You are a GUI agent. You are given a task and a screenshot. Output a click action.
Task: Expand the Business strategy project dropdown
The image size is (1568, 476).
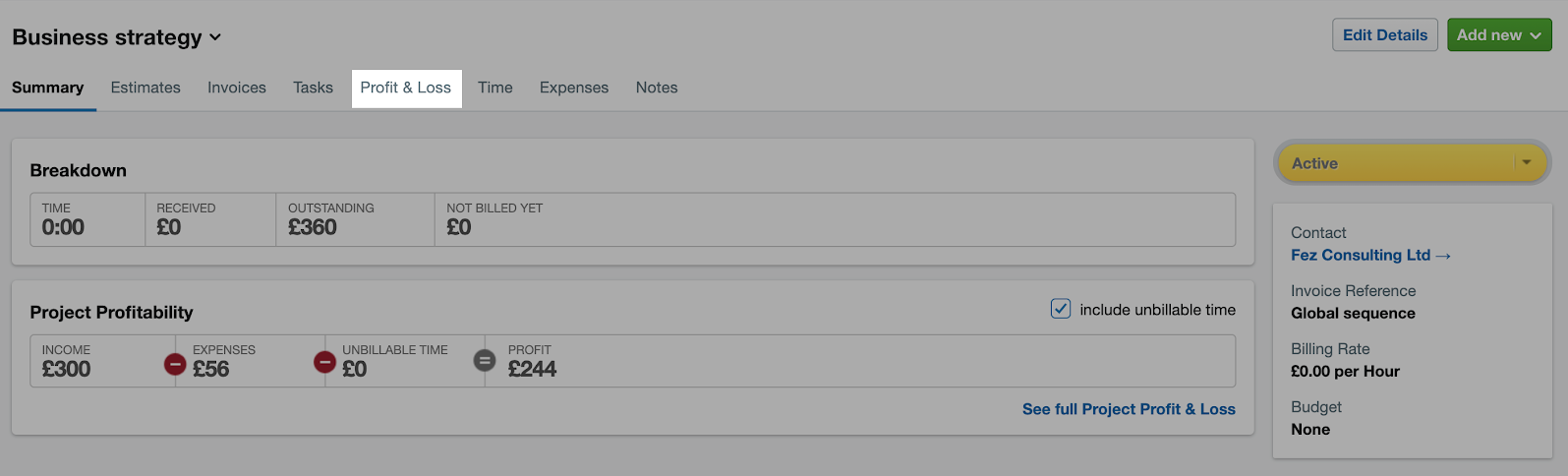[x=215, y=37]
